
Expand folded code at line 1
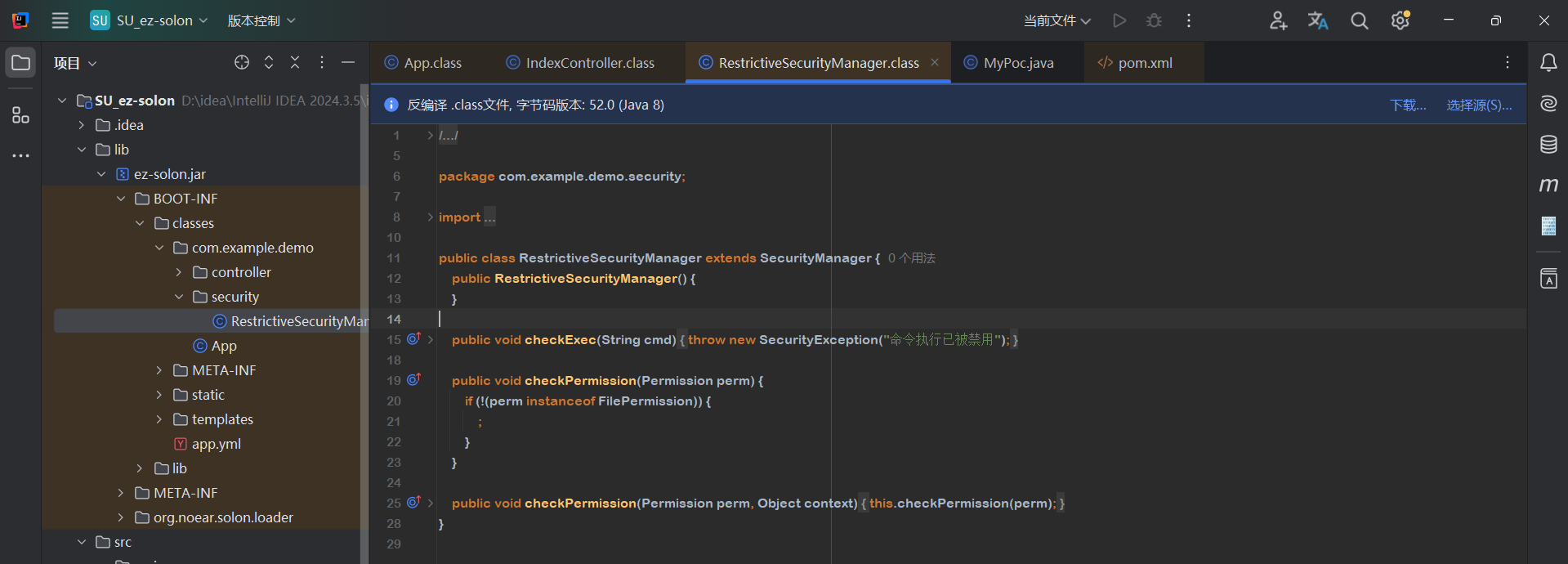[x=430, y=135]
